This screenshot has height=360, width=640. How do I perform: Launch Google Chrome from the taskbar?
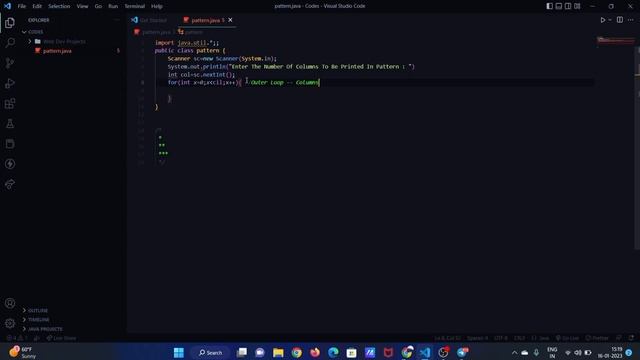pos(297,352)
